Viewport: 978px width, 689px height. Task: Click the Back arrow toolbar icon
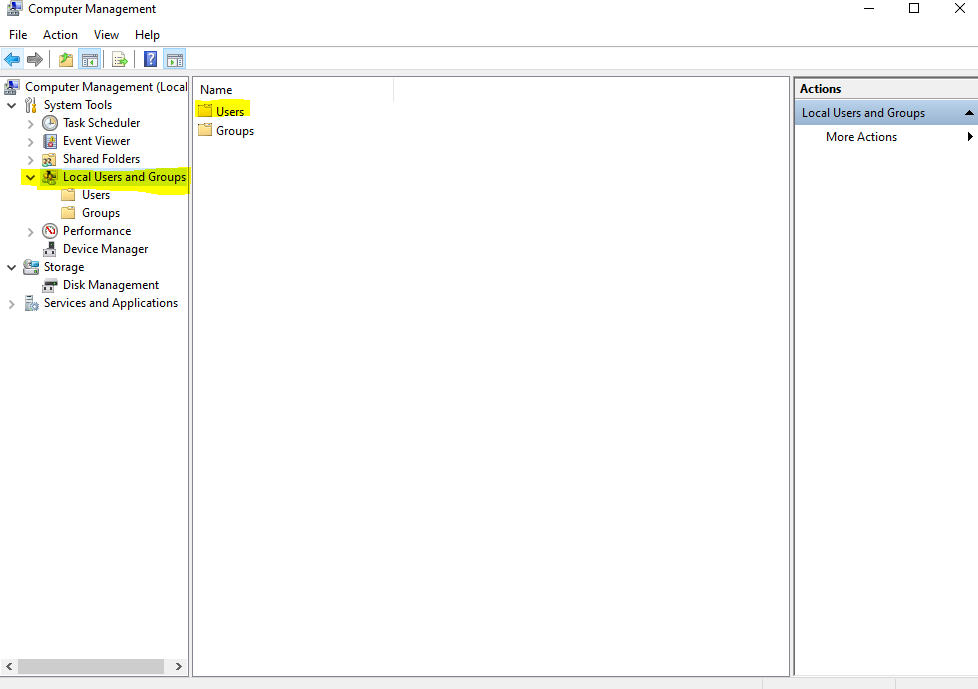coord(12,60)
